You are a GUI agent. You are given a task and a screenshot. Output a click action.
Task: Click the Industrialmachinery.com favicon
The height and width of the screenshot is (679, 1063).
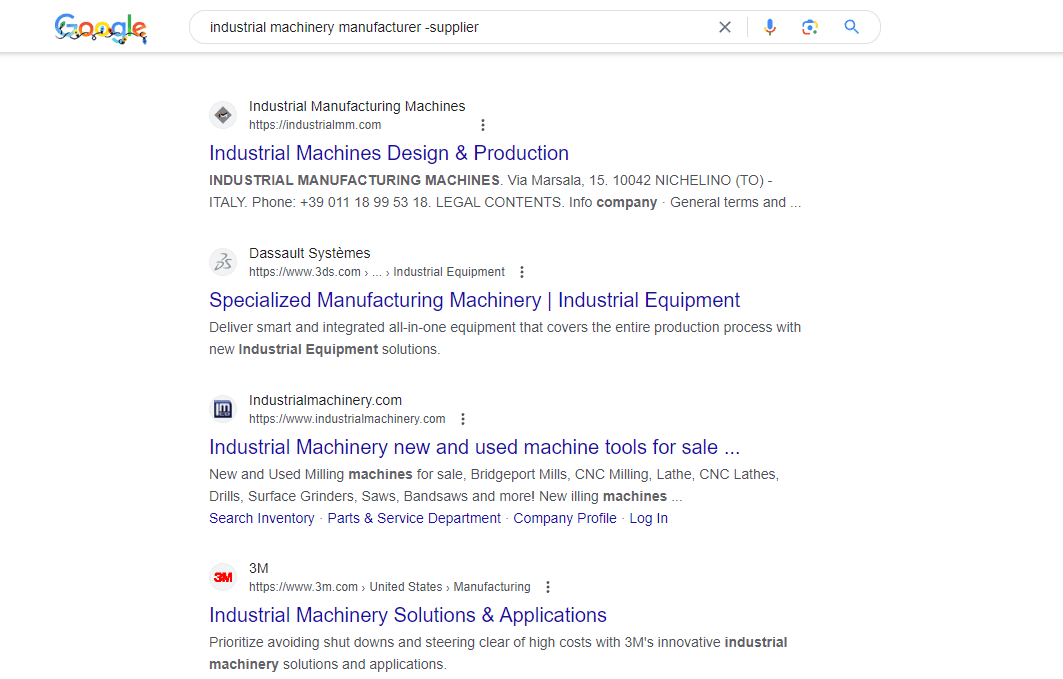pyautogui.click(x=222, y=409)
